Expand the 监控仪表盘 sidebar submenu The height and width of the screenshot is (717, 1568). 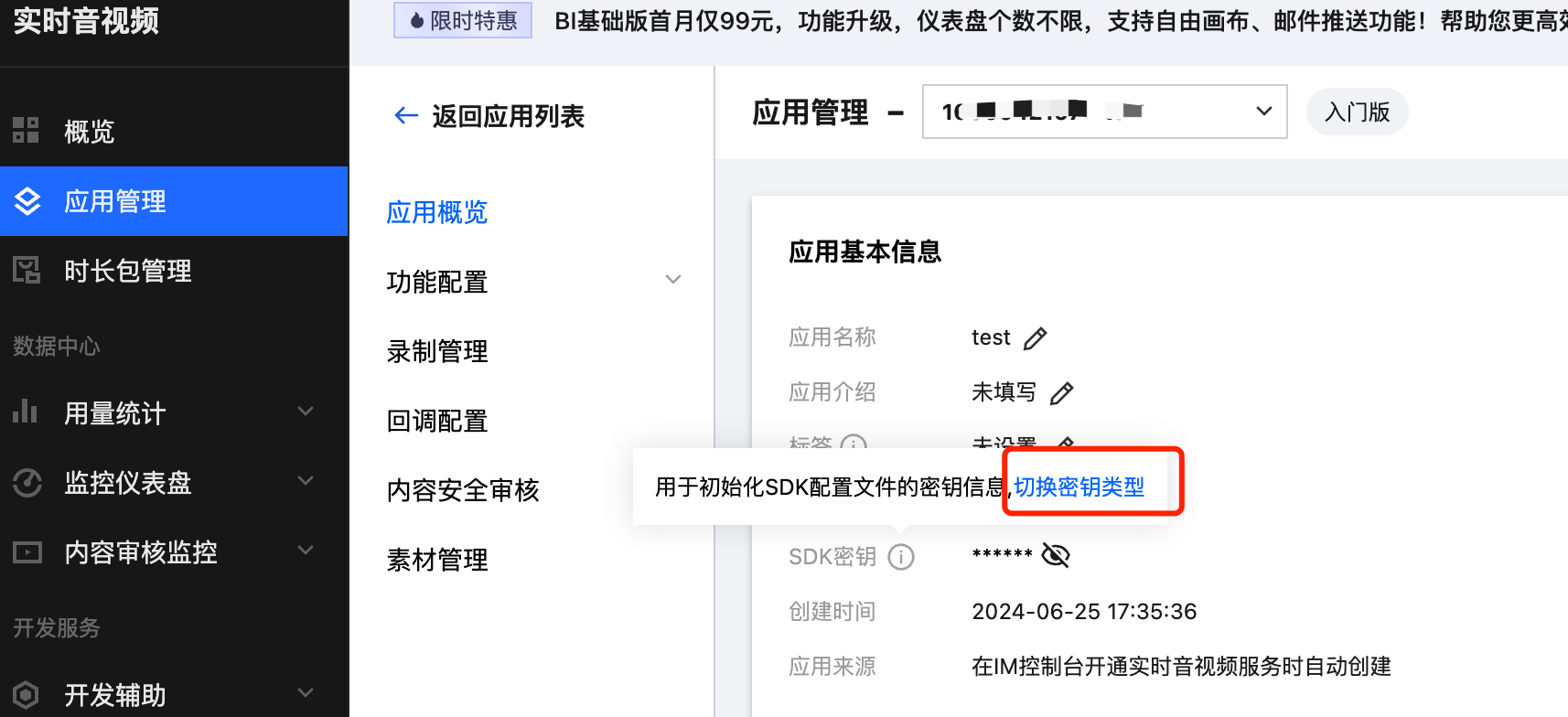pos(306,481)
